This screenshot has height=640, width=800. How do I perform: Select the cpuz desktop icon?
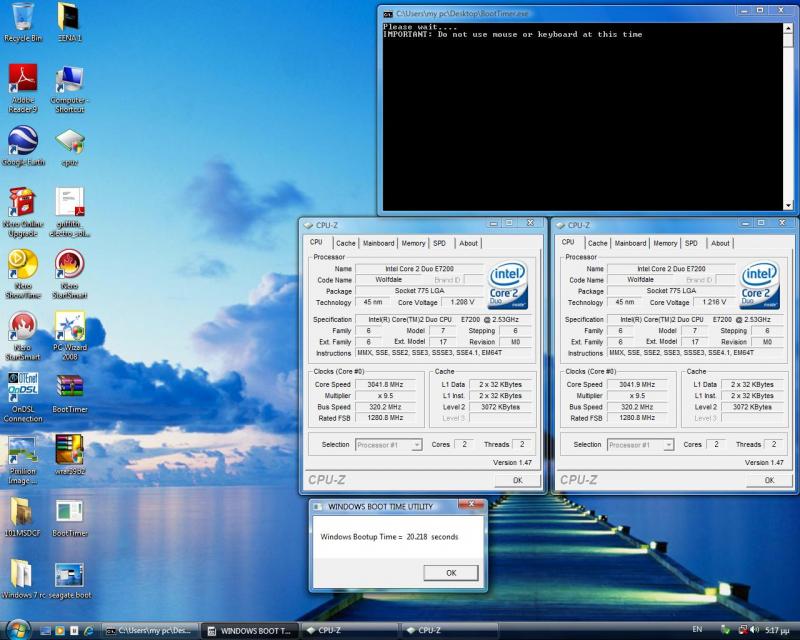69,147
